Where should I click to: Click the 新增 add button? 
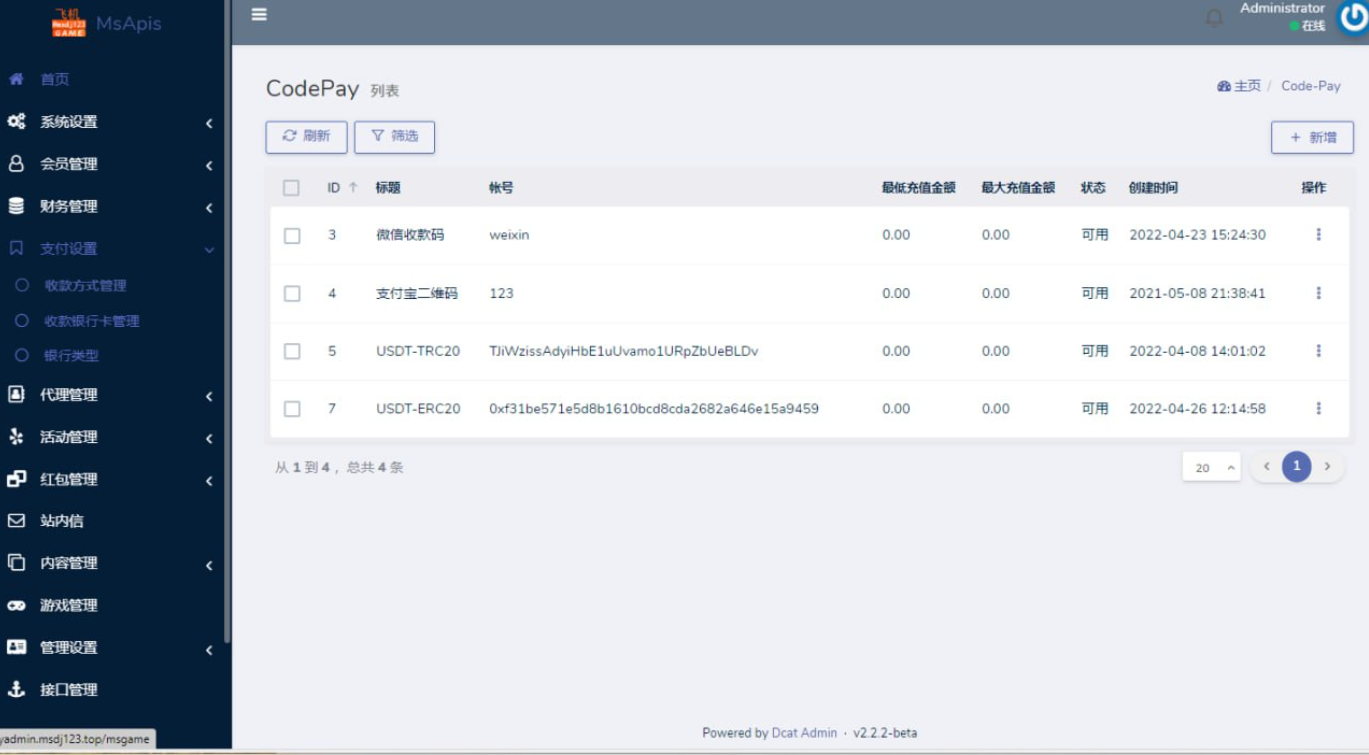point(1312,138)
